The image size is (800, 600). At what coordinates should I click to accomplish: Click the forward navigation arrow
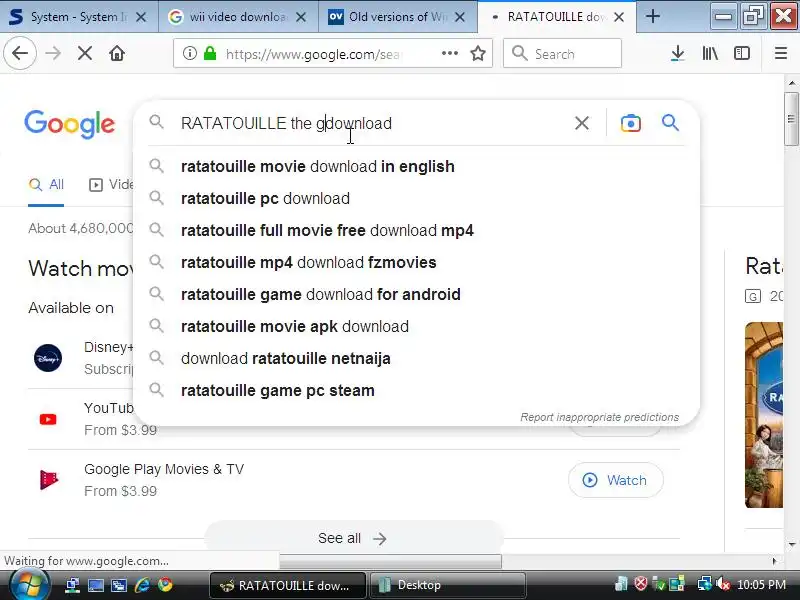pos(53,53)
